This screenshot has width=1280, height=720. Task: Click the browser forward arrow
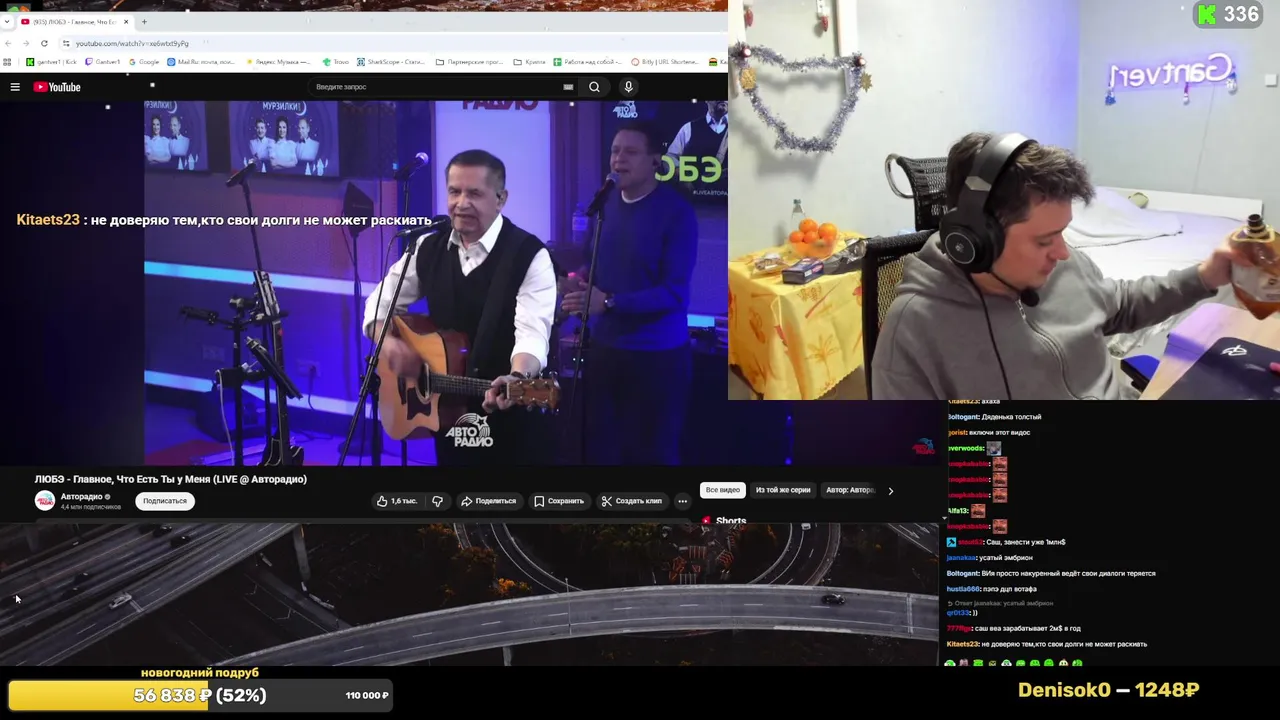pyautogui.click(x=26, y=43)
